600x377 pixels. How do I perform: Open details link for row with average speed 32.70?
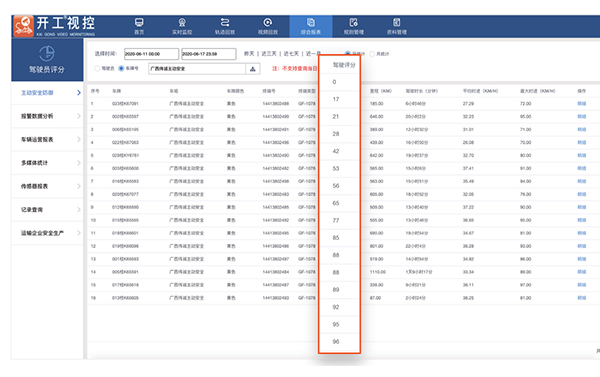(582, 155)
